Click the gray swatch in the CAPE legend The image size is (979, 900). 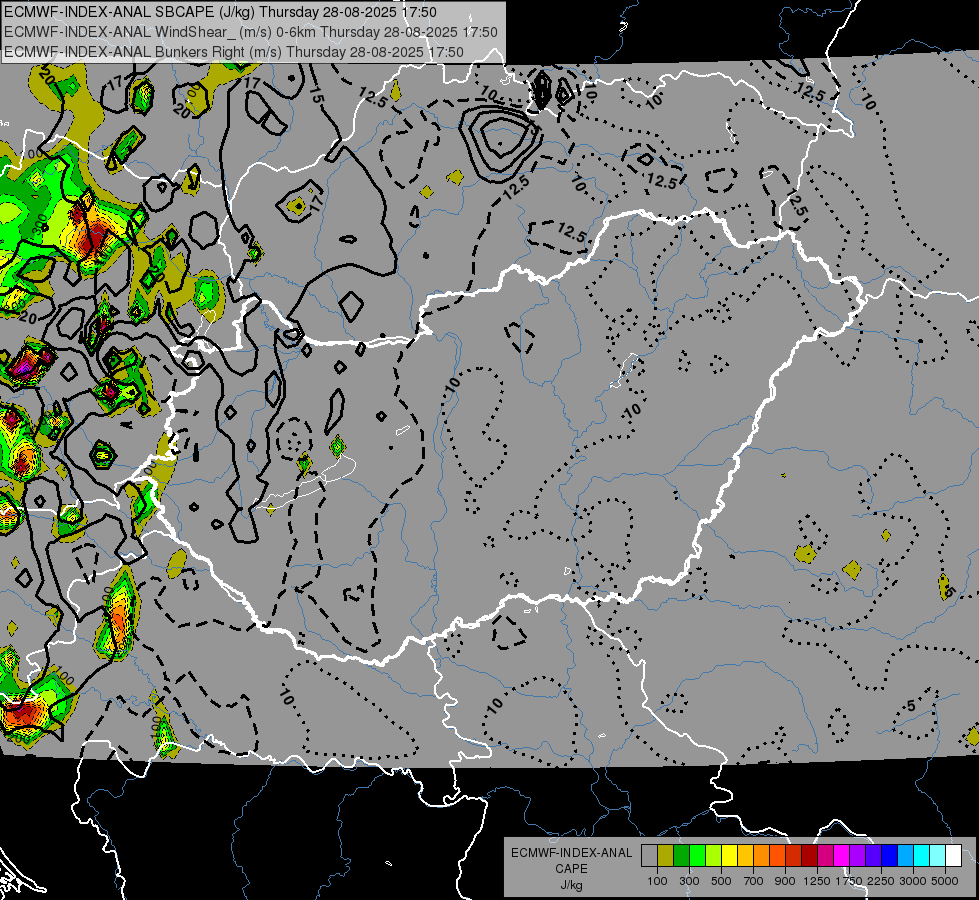click(x=649, y=856)
